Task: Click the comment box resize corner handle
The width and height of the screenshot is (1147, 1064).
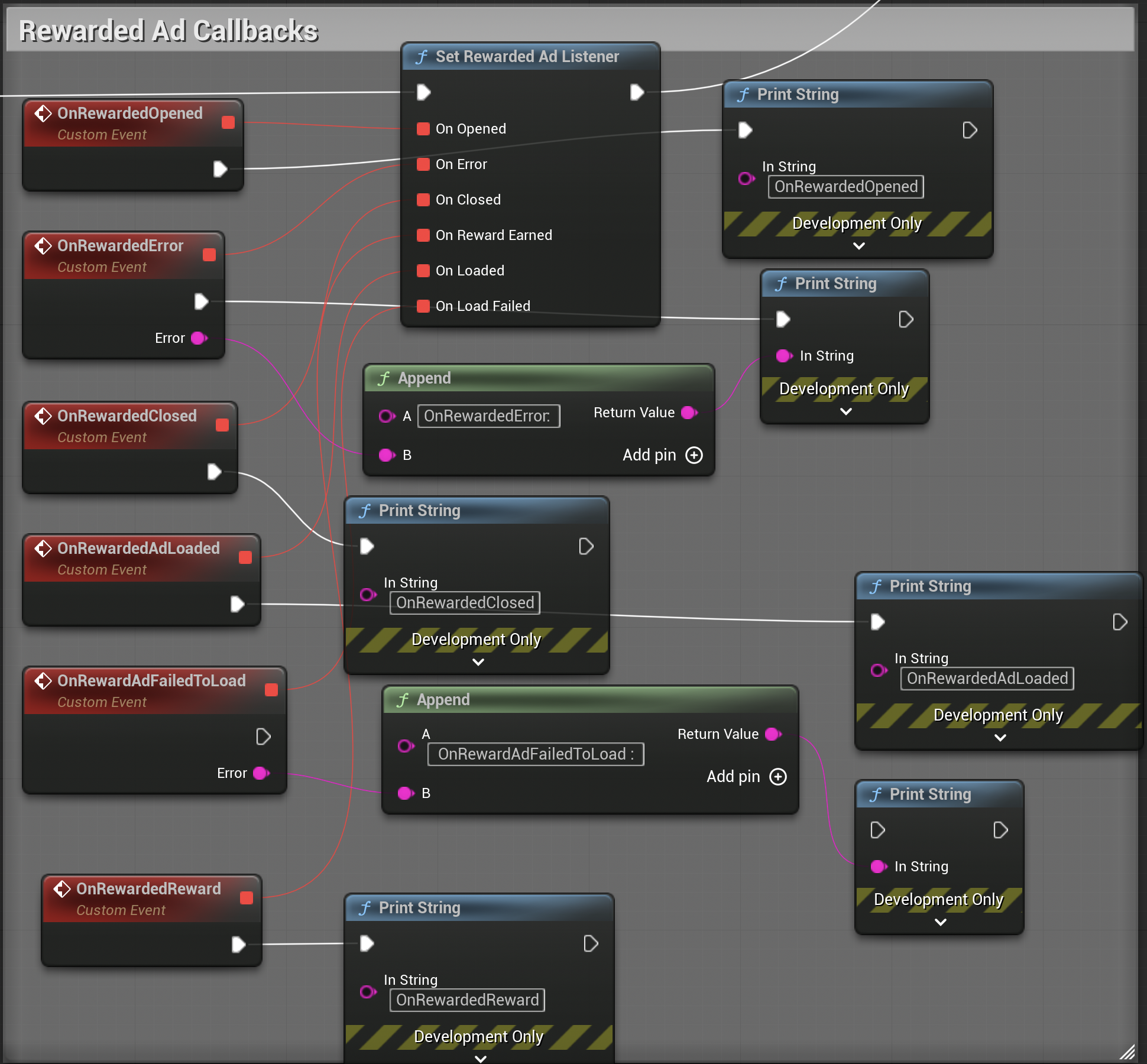Action: point(1127,1052)
